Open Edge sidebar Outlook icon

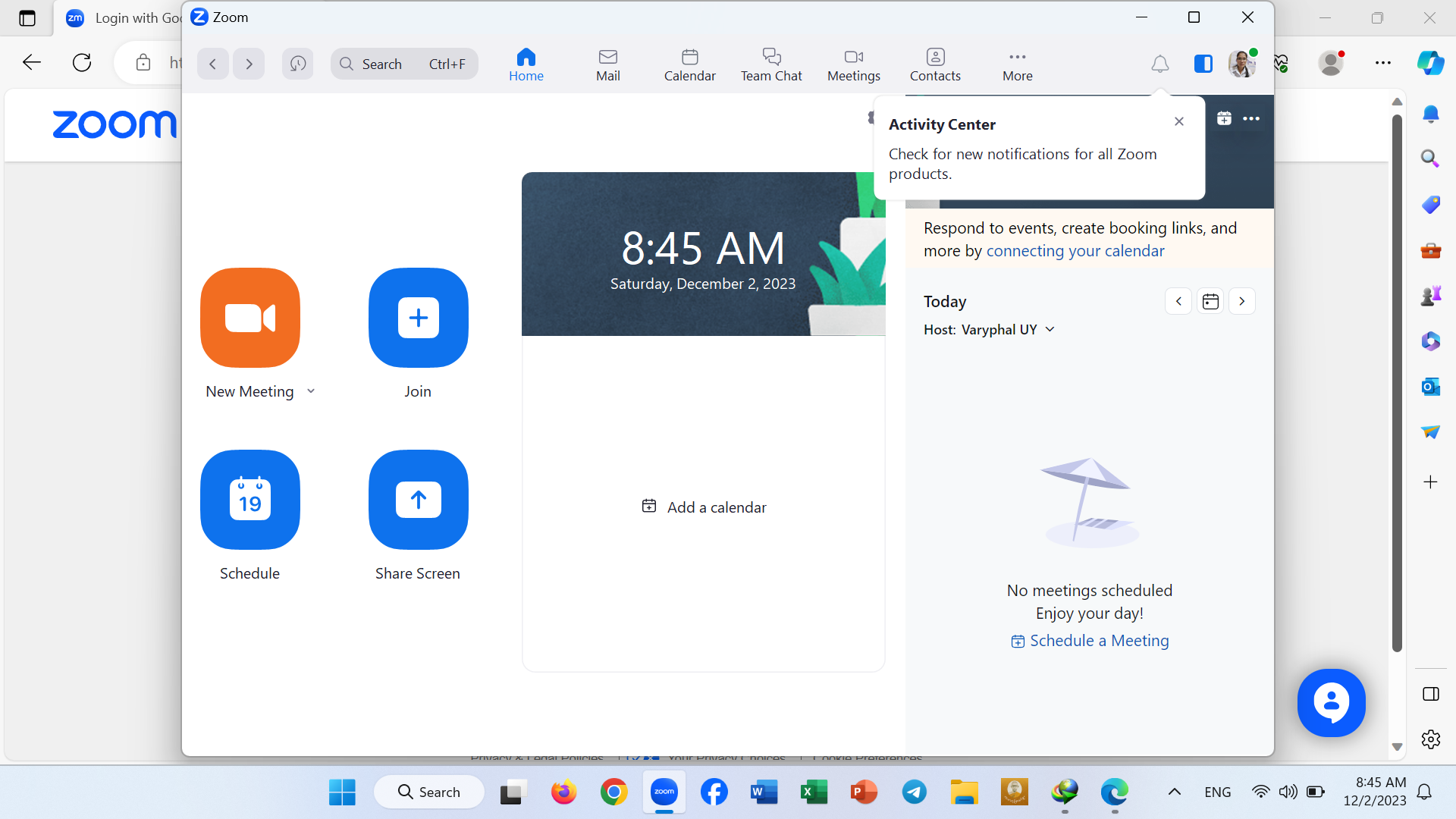click(x=1430, y=387)
